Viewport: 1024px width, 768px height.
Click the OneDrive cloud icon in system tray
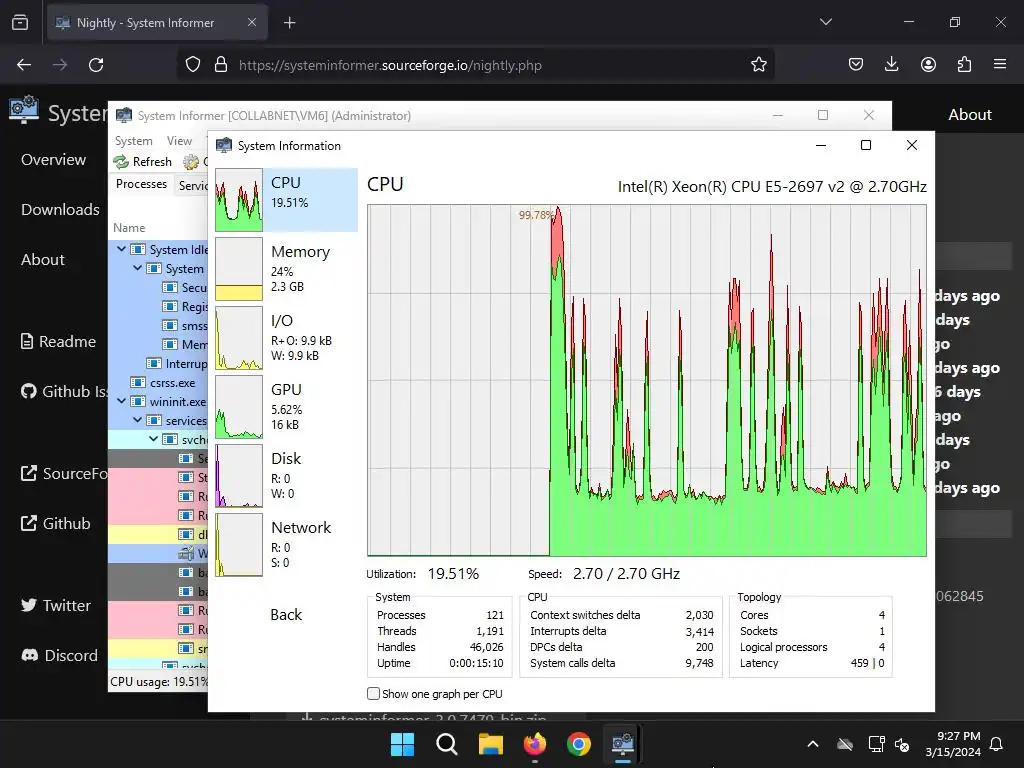(x=845, y=744)
